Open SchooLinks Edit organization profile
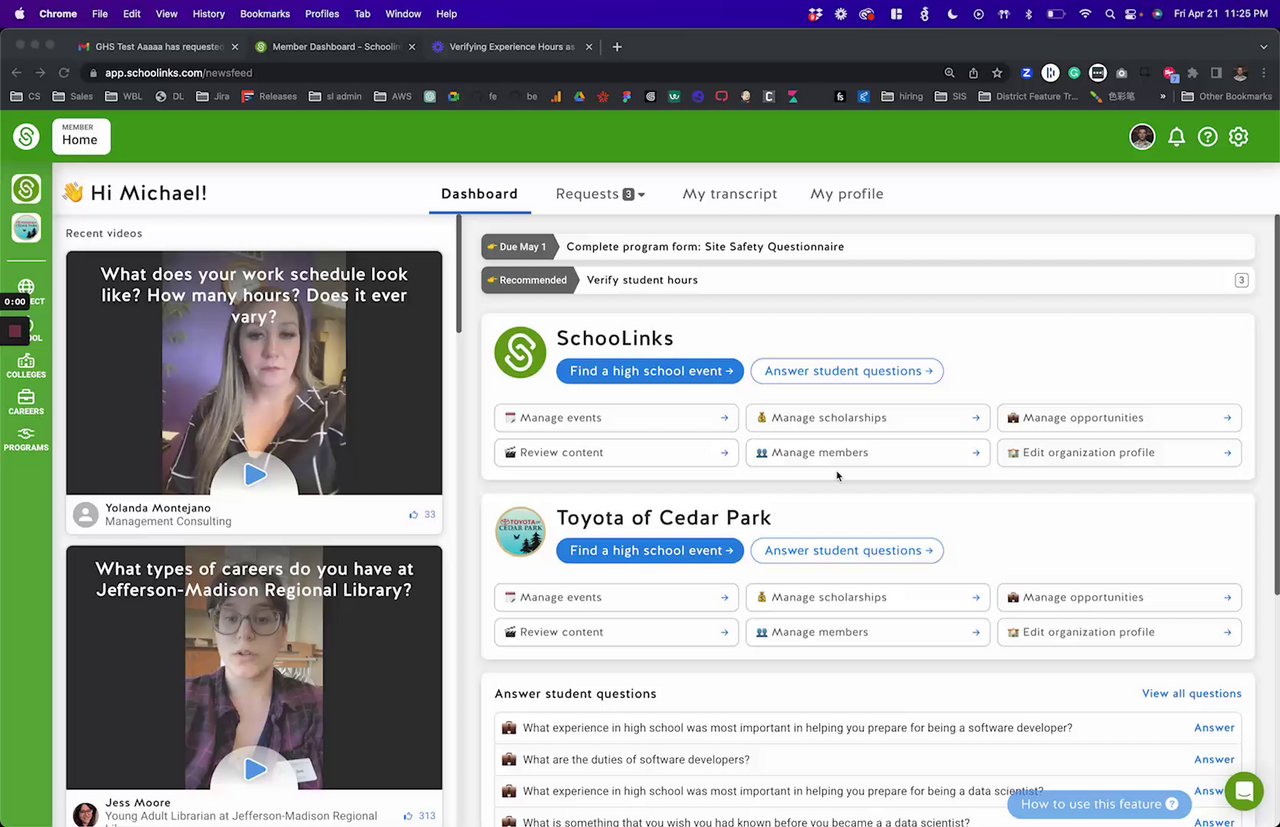The width and height of the screenshot is (1280, 827). point(1119,453)
